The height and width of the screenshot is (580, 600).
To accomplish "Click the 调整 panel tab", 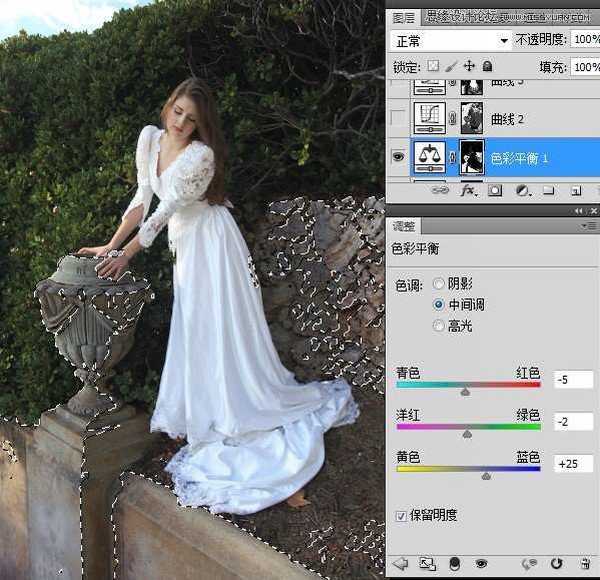I will click(x=404, y=226).
